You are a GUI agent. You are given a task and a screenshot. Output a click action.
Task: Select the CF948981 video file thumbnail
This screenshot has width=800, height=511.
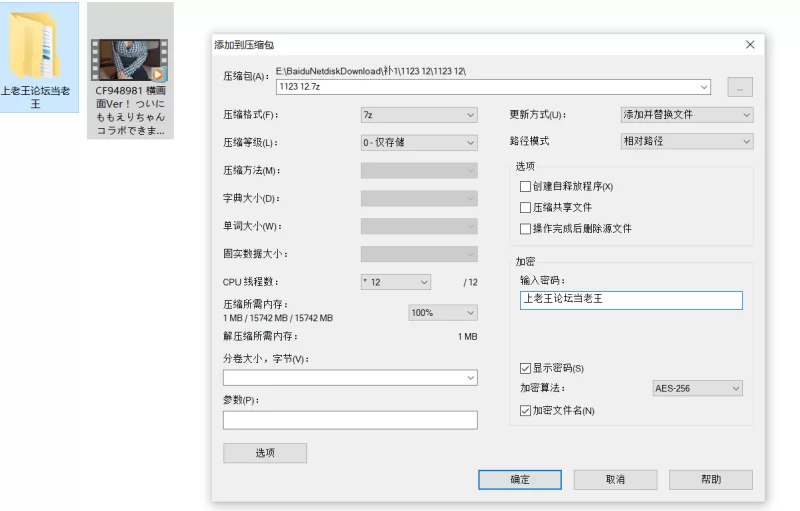(130, 60)
